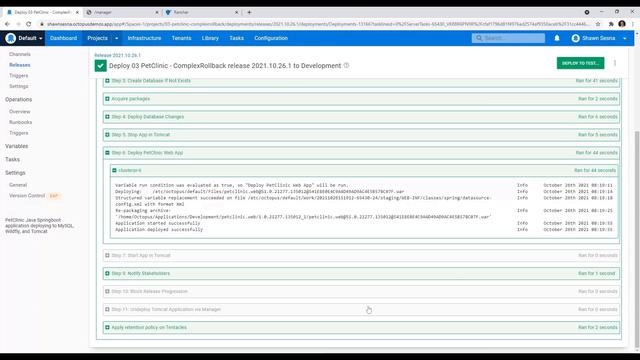640x360 pixels.
Task: Open Version Control in the sidebar
Action: point(27,196)
